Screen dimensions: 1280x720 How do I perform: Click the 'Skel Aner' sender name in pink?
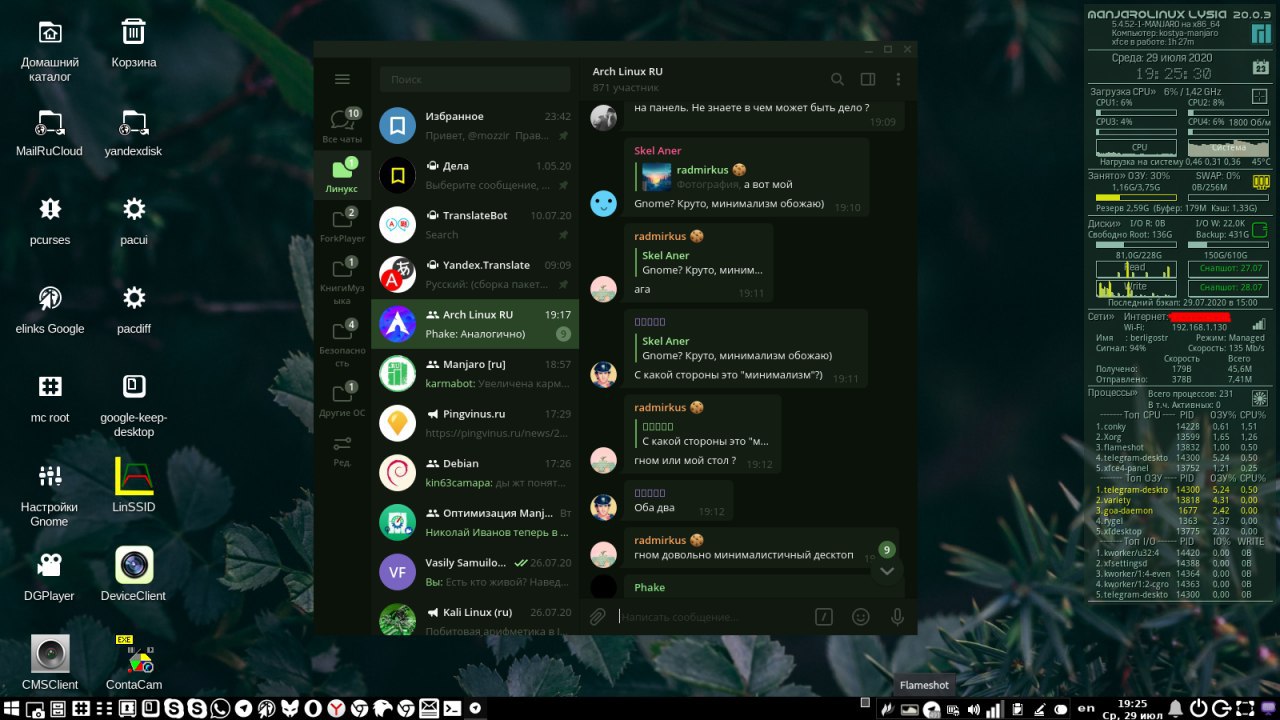click(x=657, y=151)
